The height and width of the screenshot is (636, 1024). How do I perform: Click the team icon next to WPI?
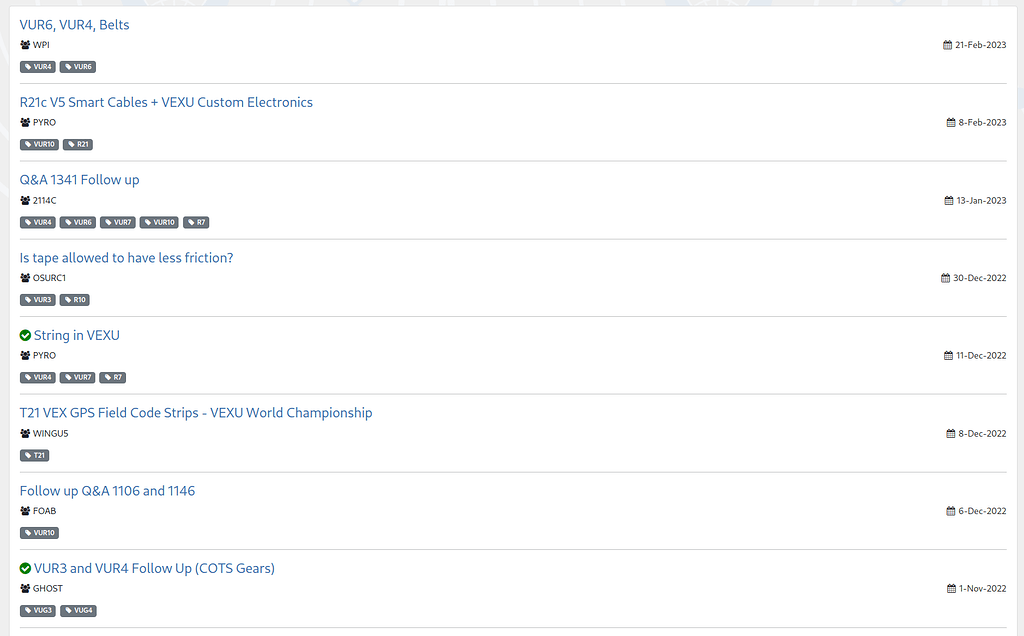[x=25, y=45]
